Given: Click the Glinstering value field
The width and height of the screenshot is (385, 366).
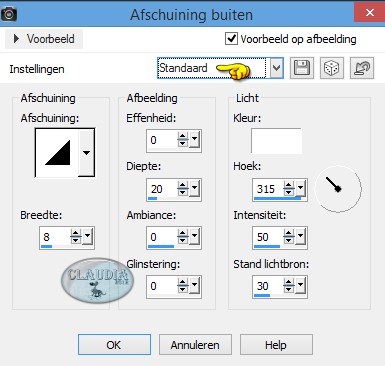Looking at the screenshot, I should point(162,286).
